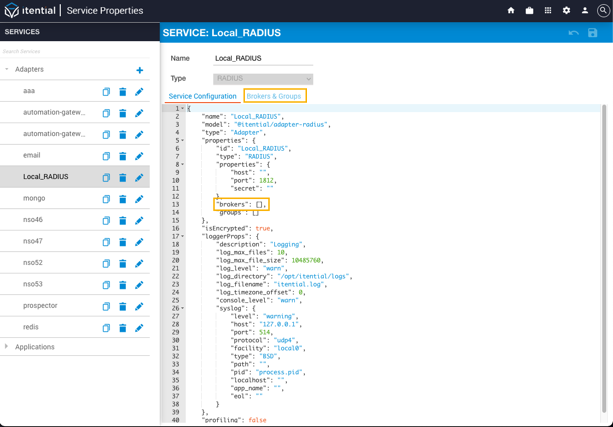This screenshot has height=427, width=613.
Task: Open the Type RADIUS dropdown
Action: [263, 79]
